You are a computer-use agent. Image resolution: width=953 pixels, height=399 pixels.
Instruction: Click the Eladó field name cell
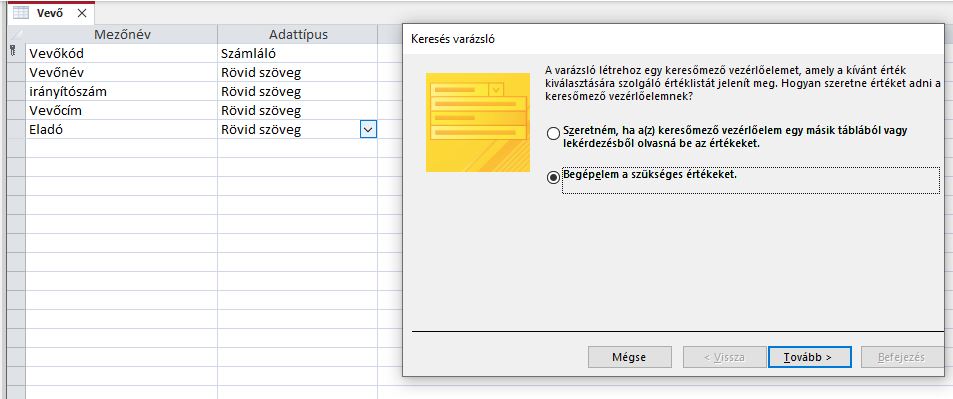(122, 130)
